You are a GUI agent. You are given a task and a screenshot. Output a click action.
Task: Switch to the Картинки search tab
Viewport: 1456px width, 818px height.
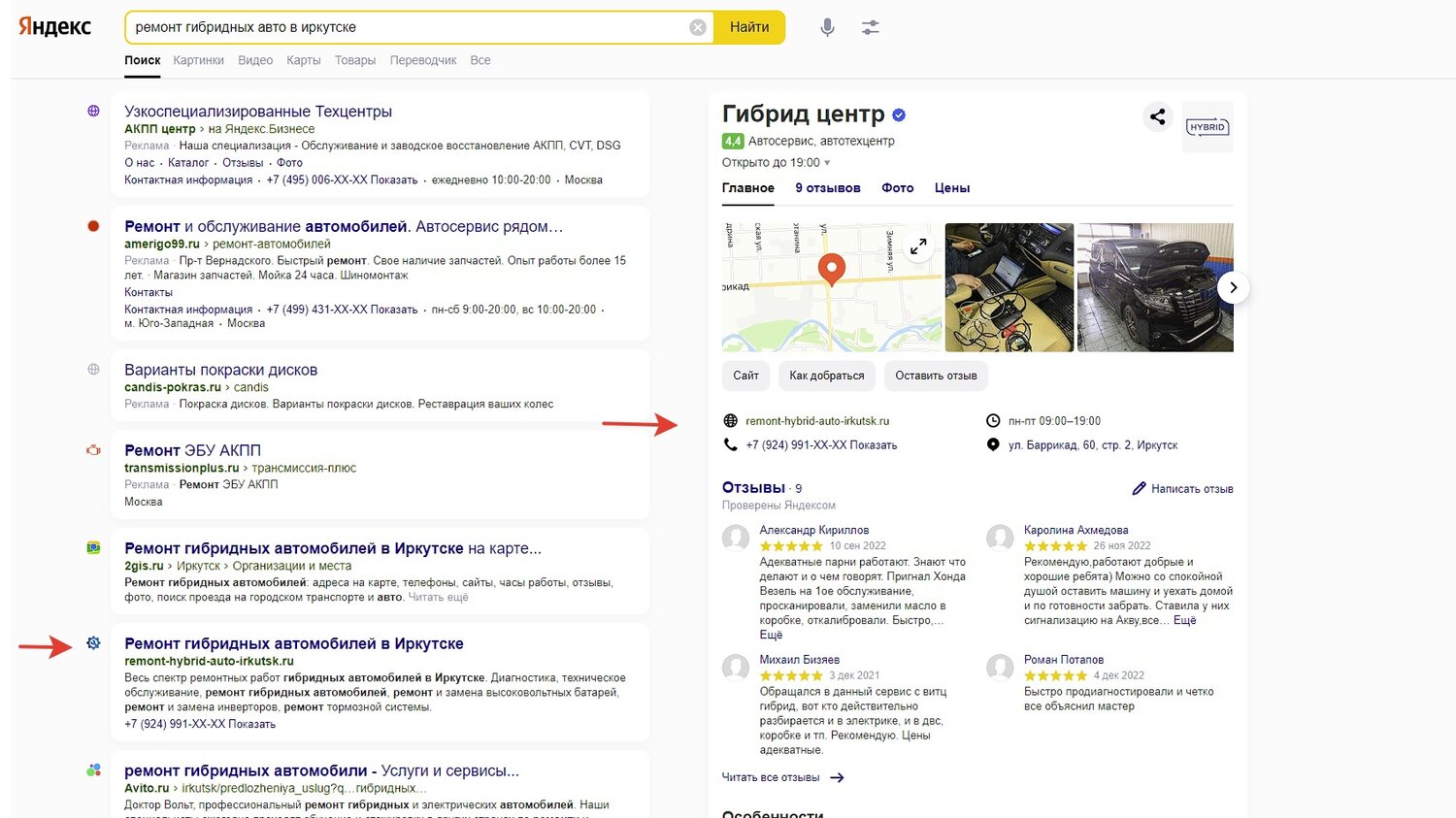198,60
